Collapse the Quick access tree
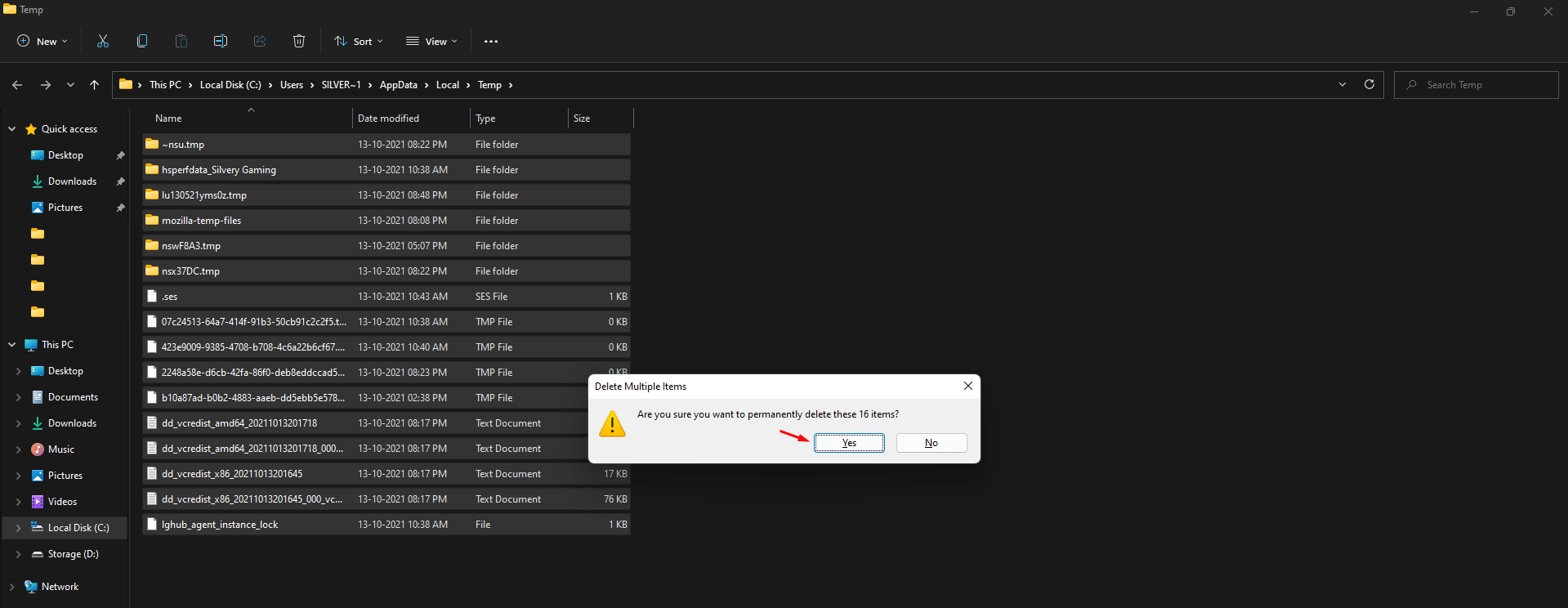The height and width of the screenshot is (608, 1568). pos(11,129)
